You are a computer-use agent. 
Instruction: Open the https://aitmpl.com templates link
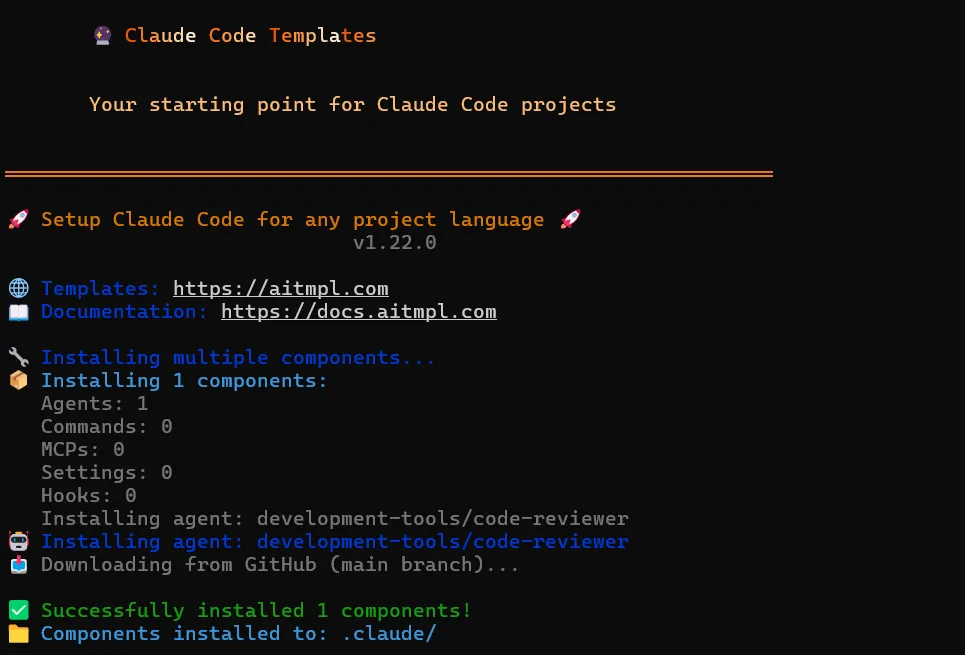(280, 289)
